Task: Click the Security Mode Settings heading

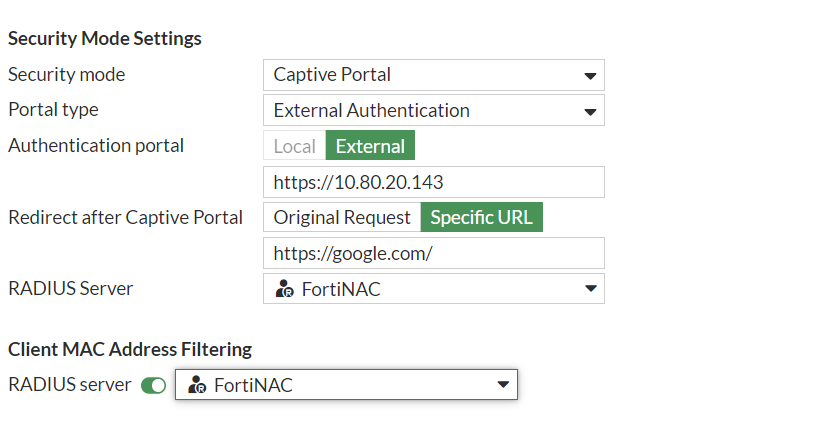Action: (x=105, y=39)
